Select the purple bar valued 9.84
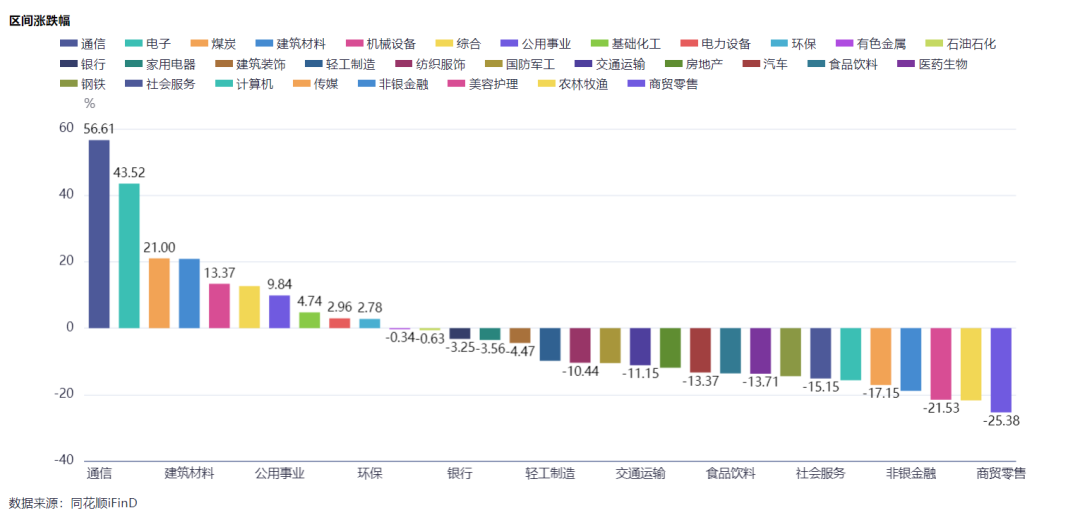This screenshot has height=515, width=1080. 280,312
